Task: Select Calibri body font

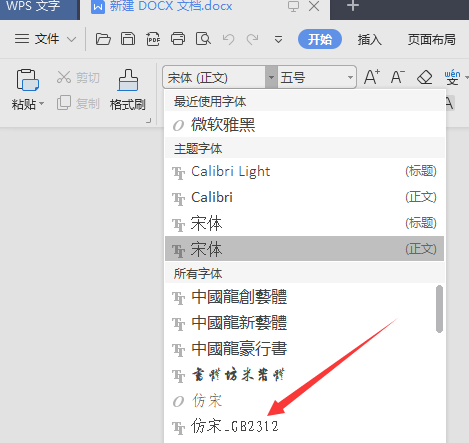Action: [305, 197]
